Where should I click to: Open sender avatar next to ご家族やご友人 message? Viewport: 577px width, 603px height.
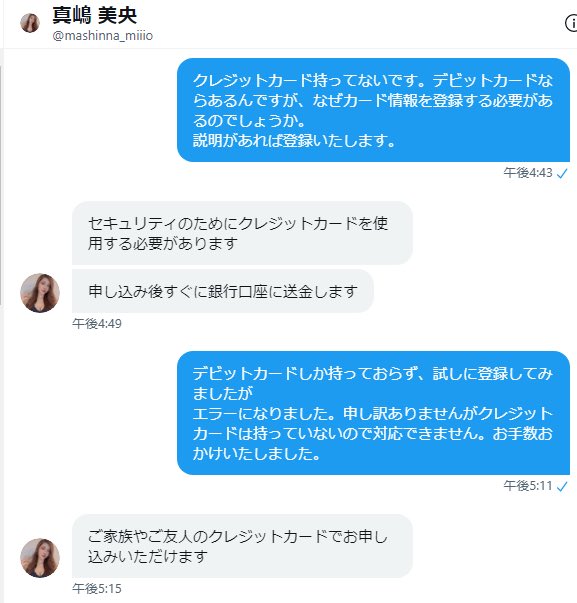[40, 558]
